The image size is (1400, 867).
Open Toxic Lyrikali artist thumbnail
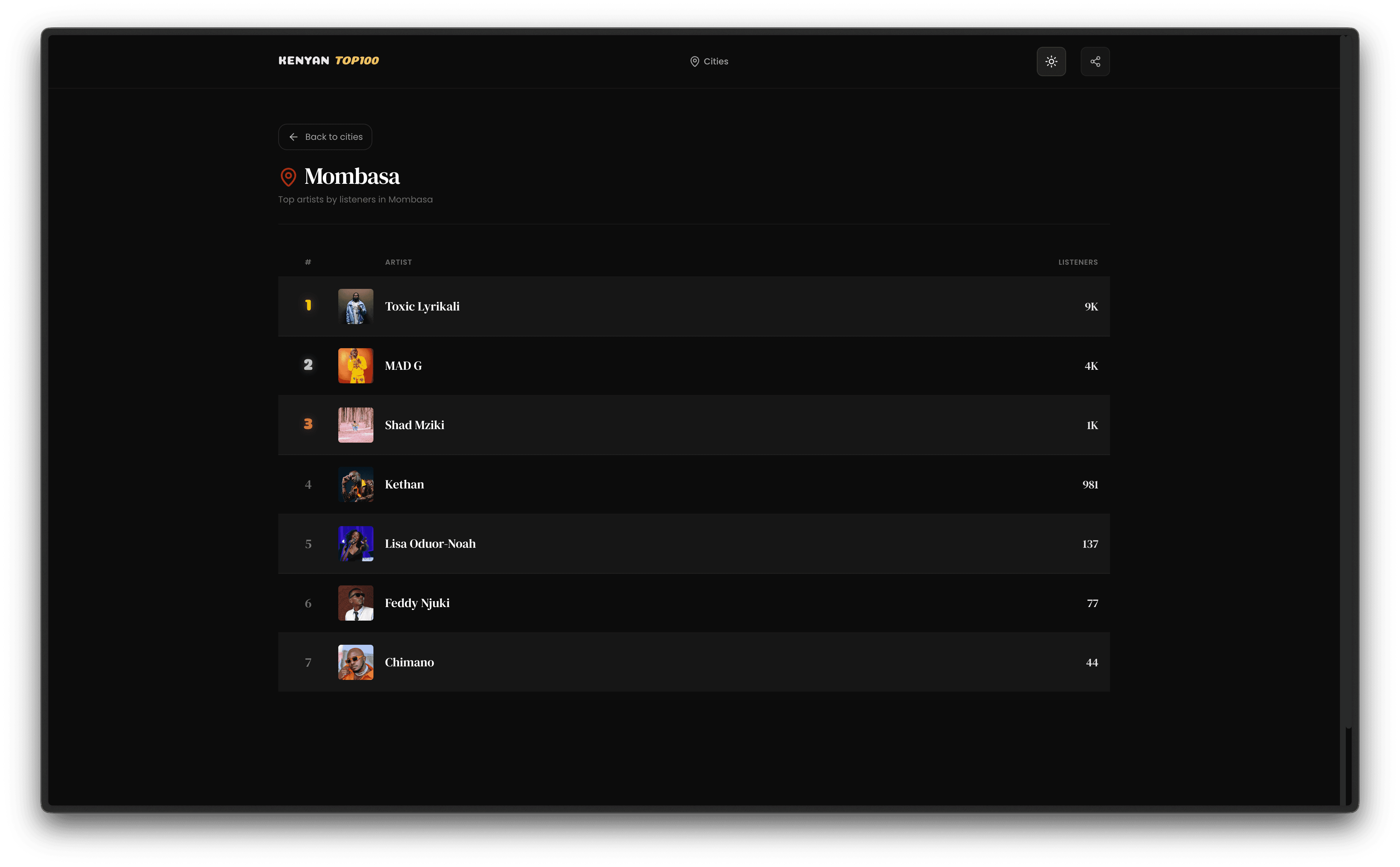click(355, 306)
